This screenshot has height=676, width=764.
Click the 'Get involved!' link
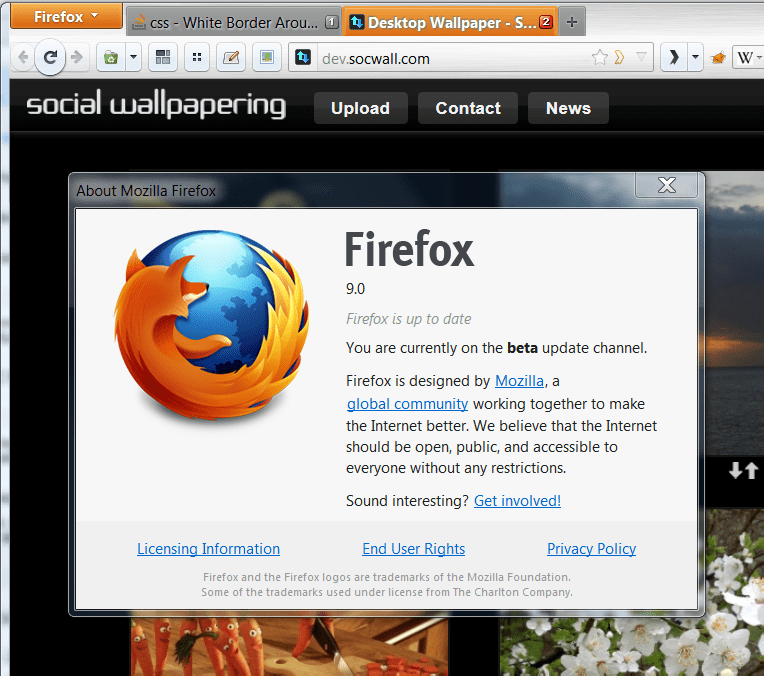pos(517,501)
